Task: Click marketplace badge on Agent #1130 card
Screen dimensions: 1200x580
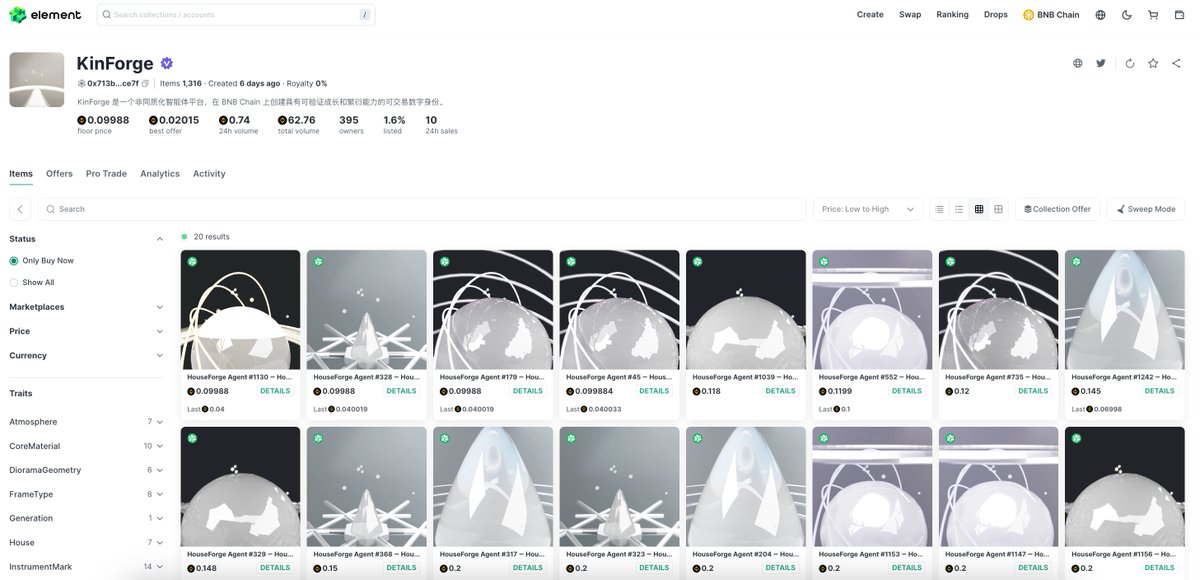Action: tap(192, 261)
